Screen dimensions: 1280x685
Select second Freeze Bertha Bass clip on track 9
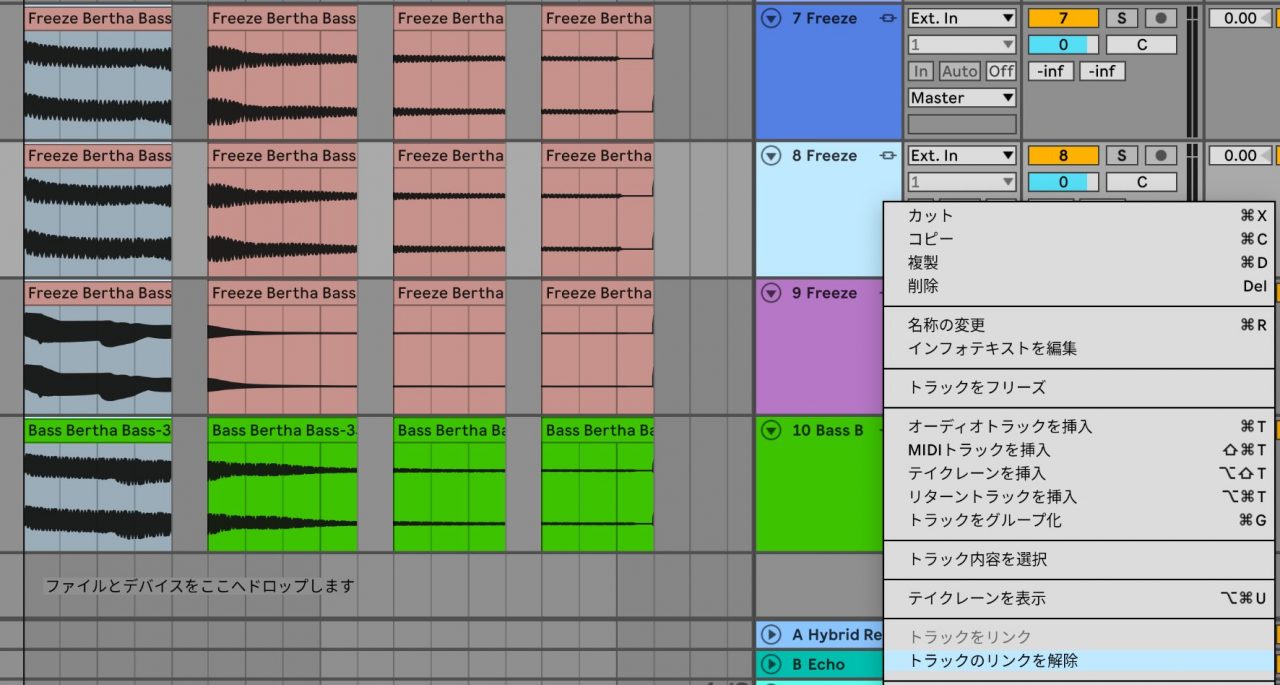click(283, 347)
